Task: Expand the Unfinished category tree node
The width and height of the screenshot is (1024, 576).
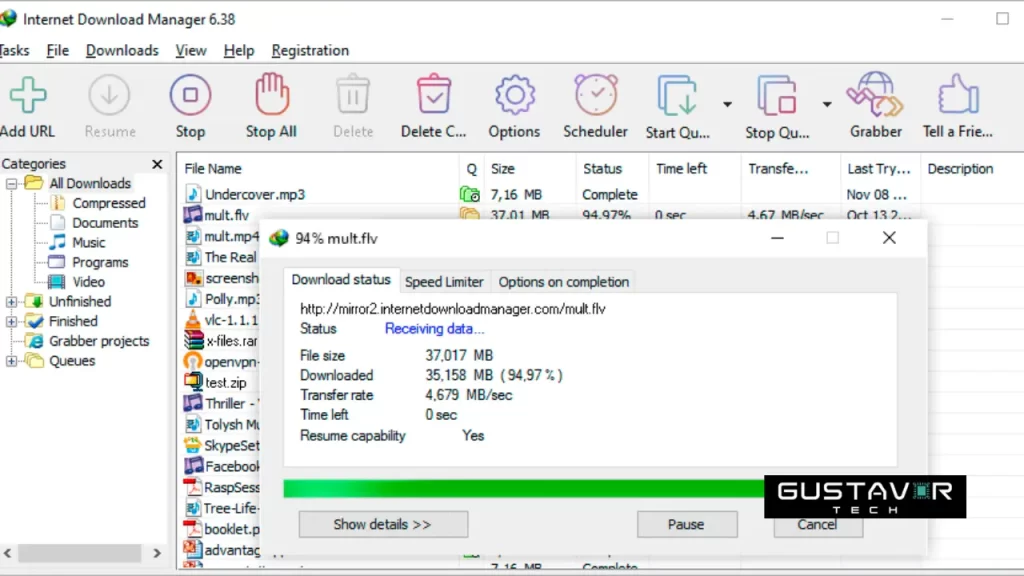Action: [12, 302]
